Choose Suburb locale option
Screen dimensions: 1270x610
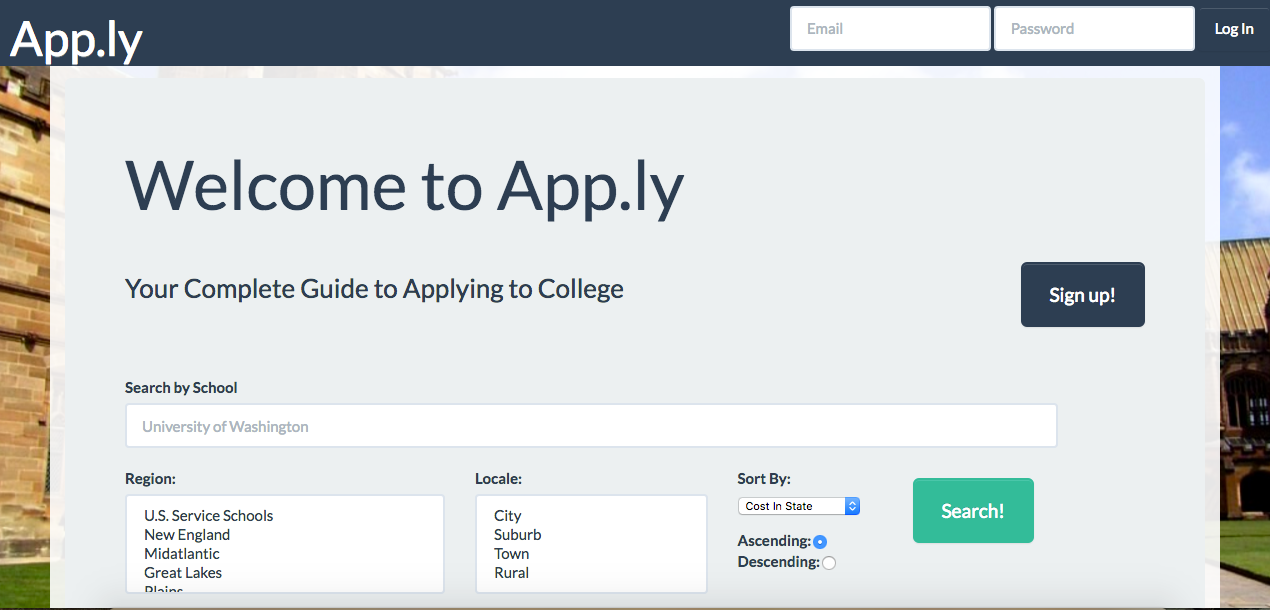tap(518, 535)
